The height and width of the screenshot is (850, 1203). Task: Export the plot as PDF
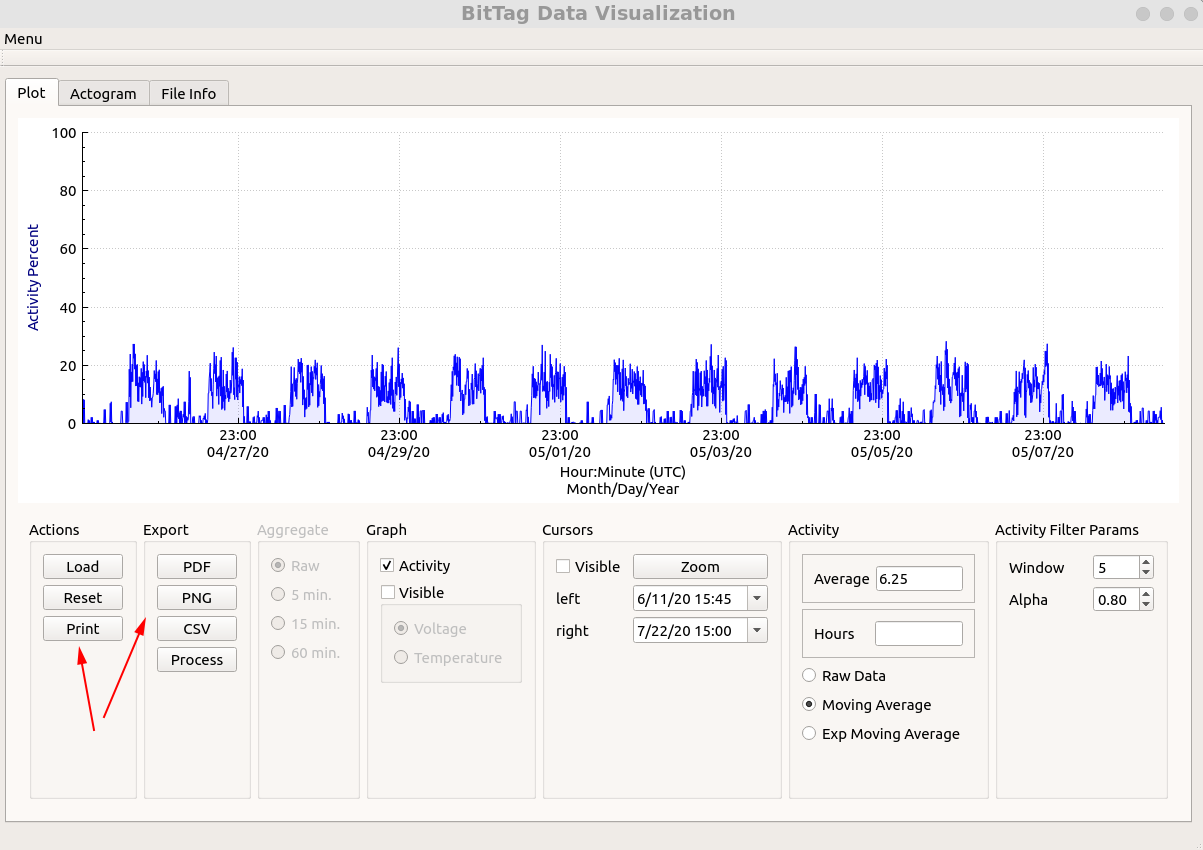coord(197,566)
